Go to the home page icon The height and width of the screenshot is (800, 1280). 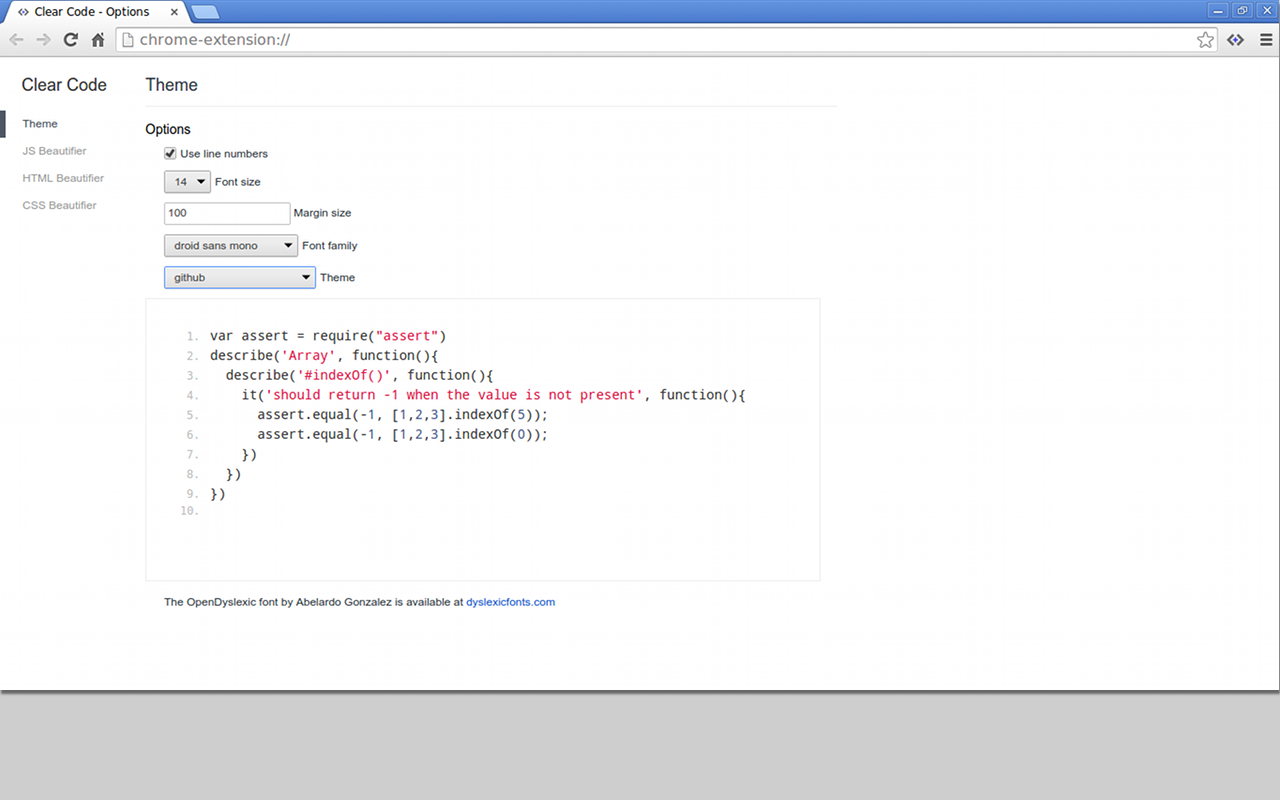[98, 40]
